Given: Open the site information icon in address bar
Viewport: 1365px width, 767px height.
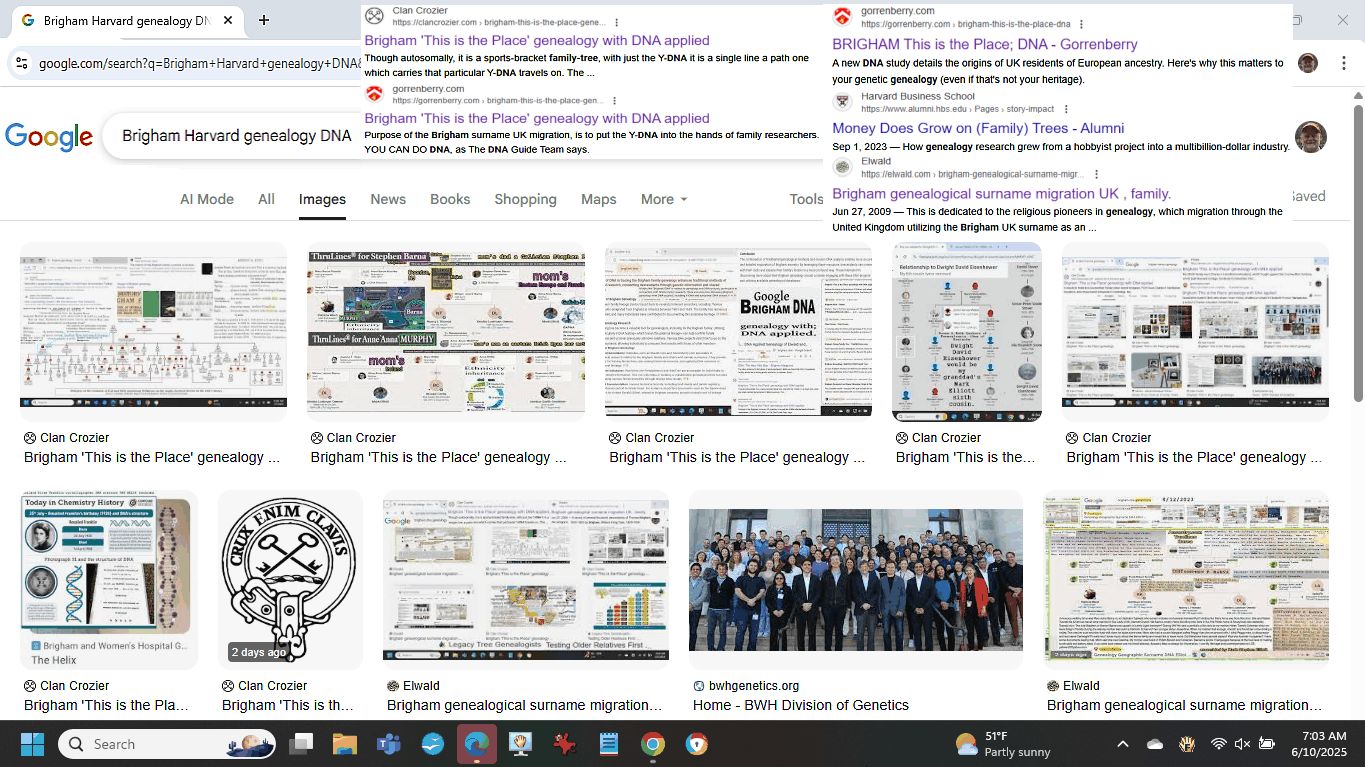Looking at the screenshot, I should (x=21, y=64).
